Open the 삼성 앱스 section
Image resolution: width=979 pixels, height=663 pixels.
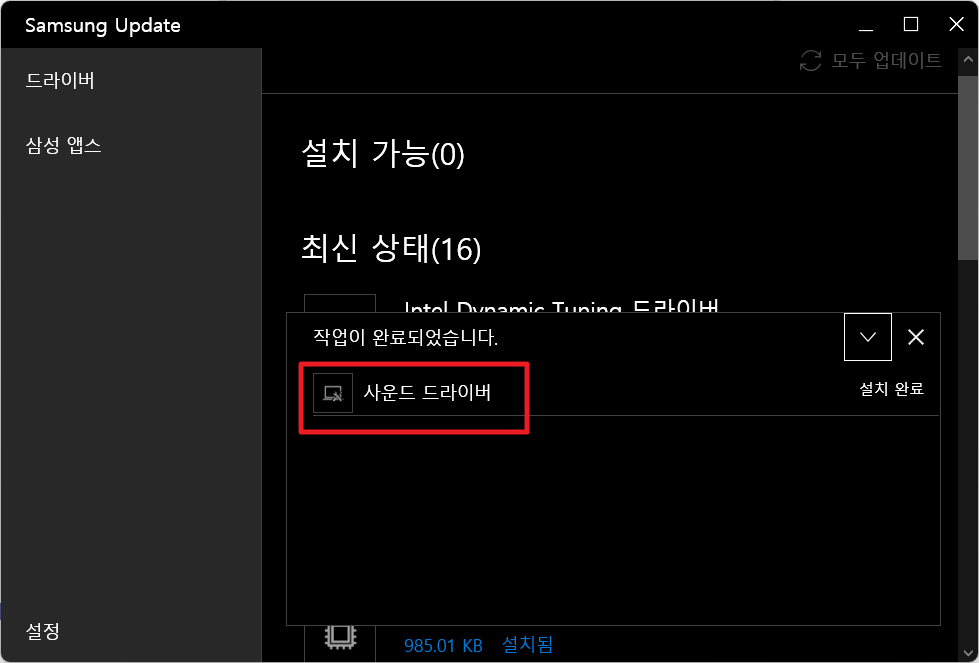pos(63,145)
